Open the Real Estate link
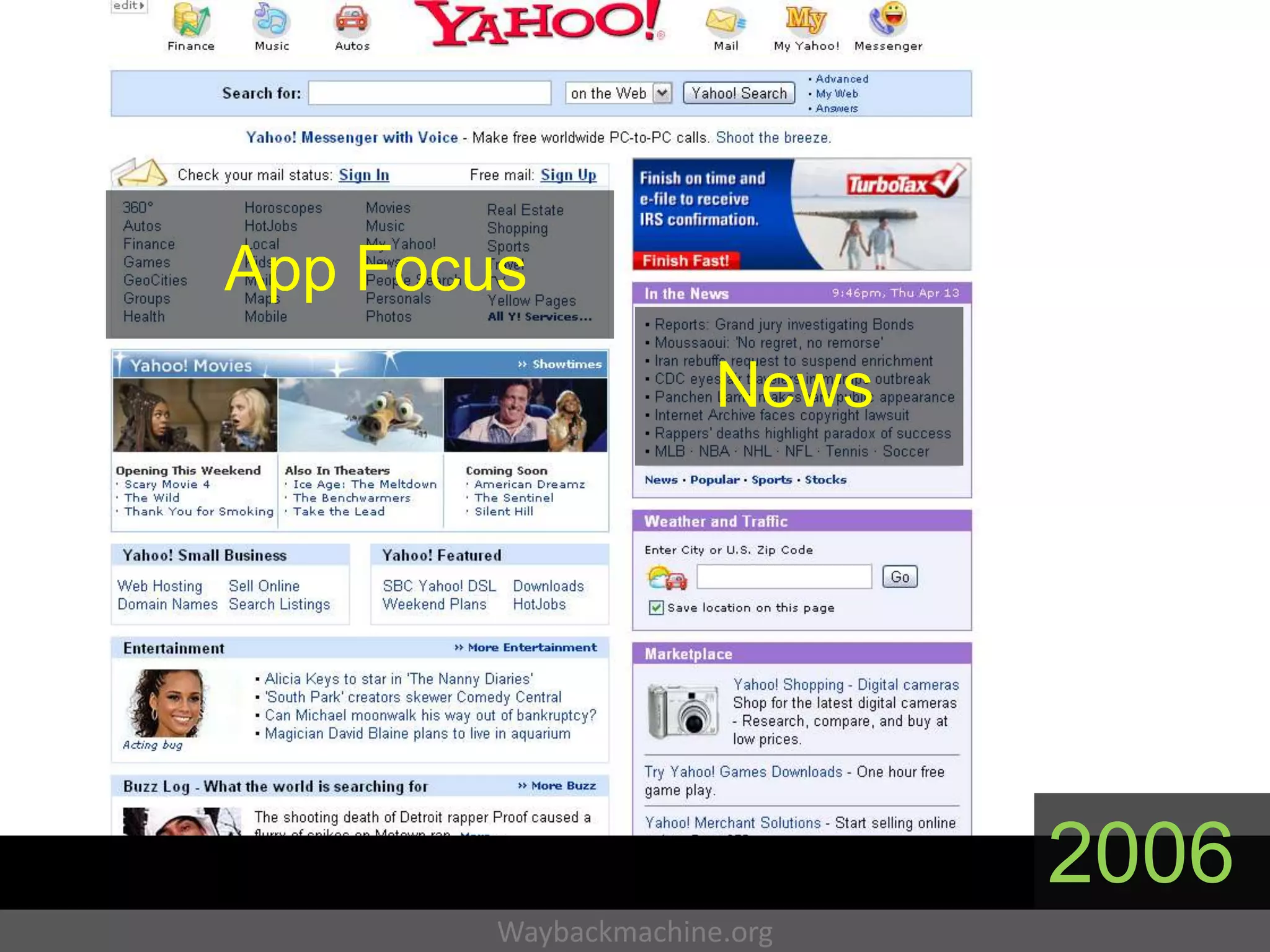Screen dimensions: 1270x952 [525, 210]
